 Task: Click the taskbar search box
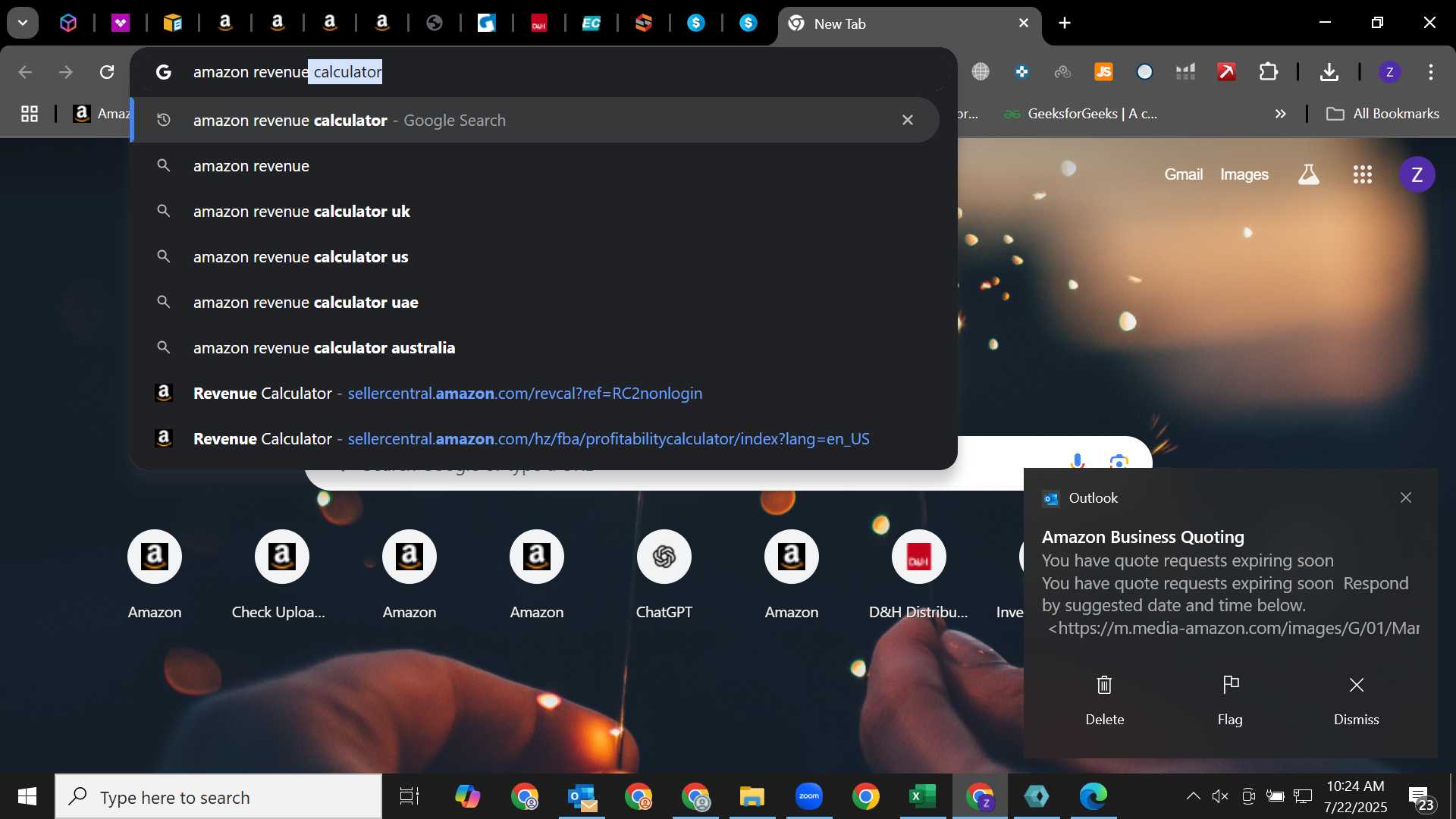point(218,797)
